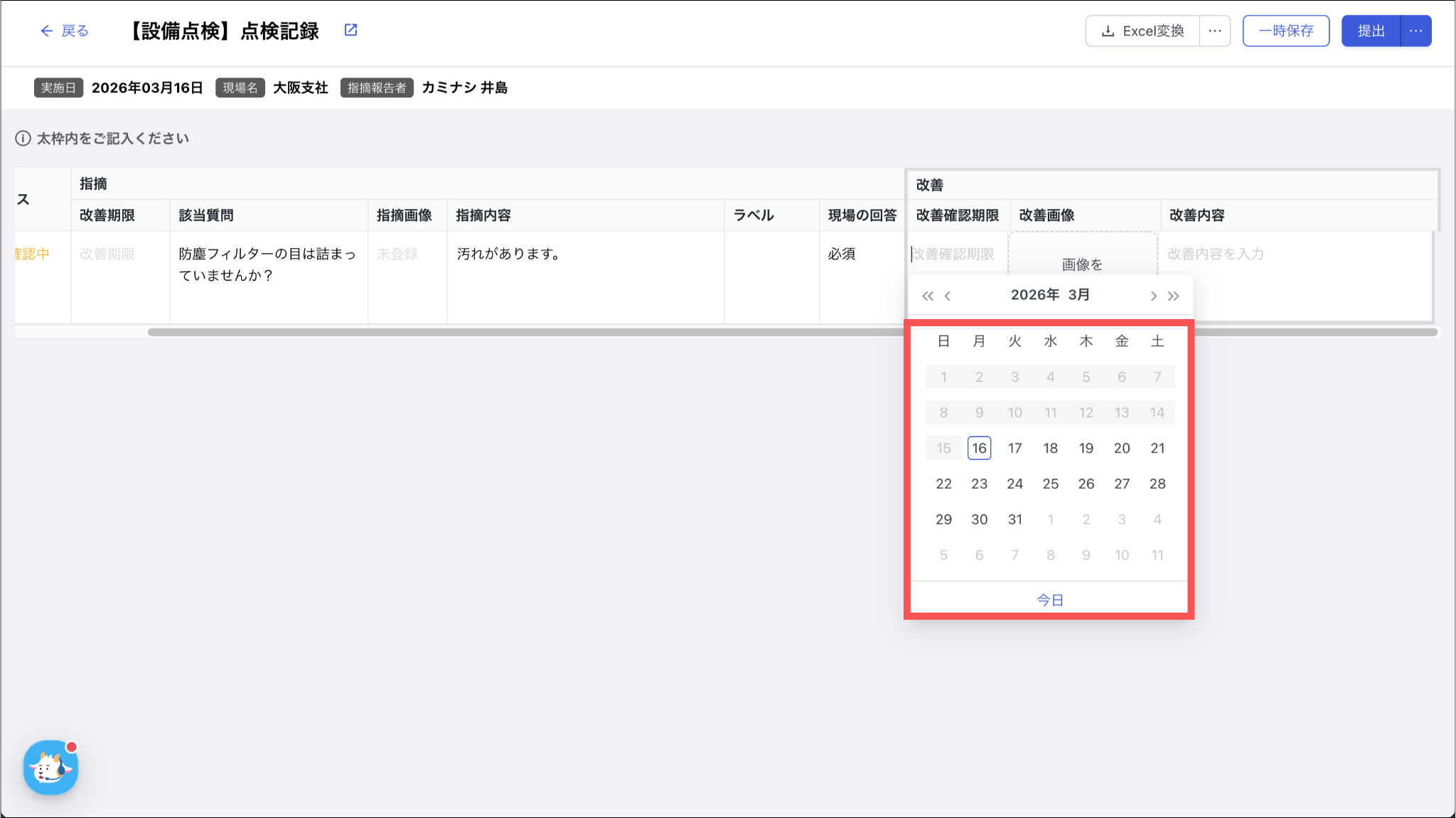Open the external link icon next to the title
This screenshot has height=818, width=1456.
(350, 30)
